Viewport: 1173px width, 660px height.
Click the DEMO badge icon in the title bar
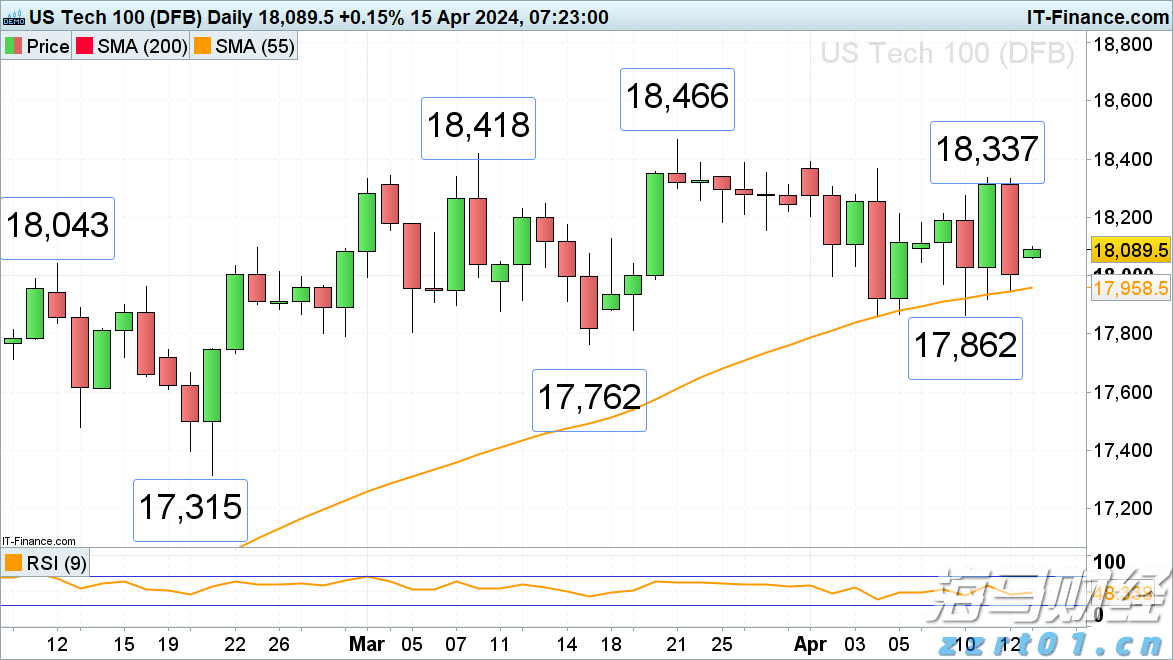point(12,18)
